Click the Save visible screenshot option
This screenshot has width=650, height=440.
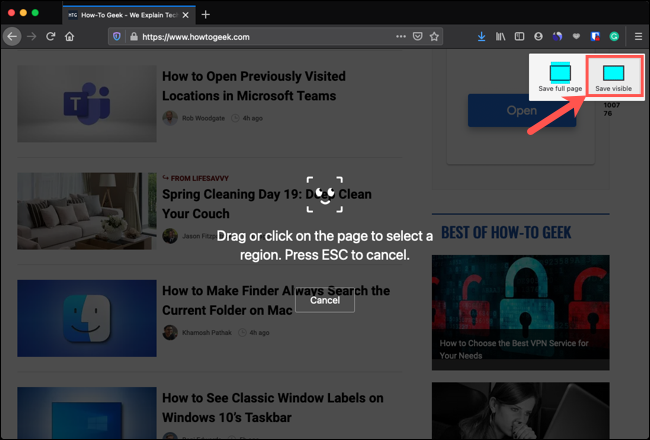pyautogui.click(x=613, y=77)
